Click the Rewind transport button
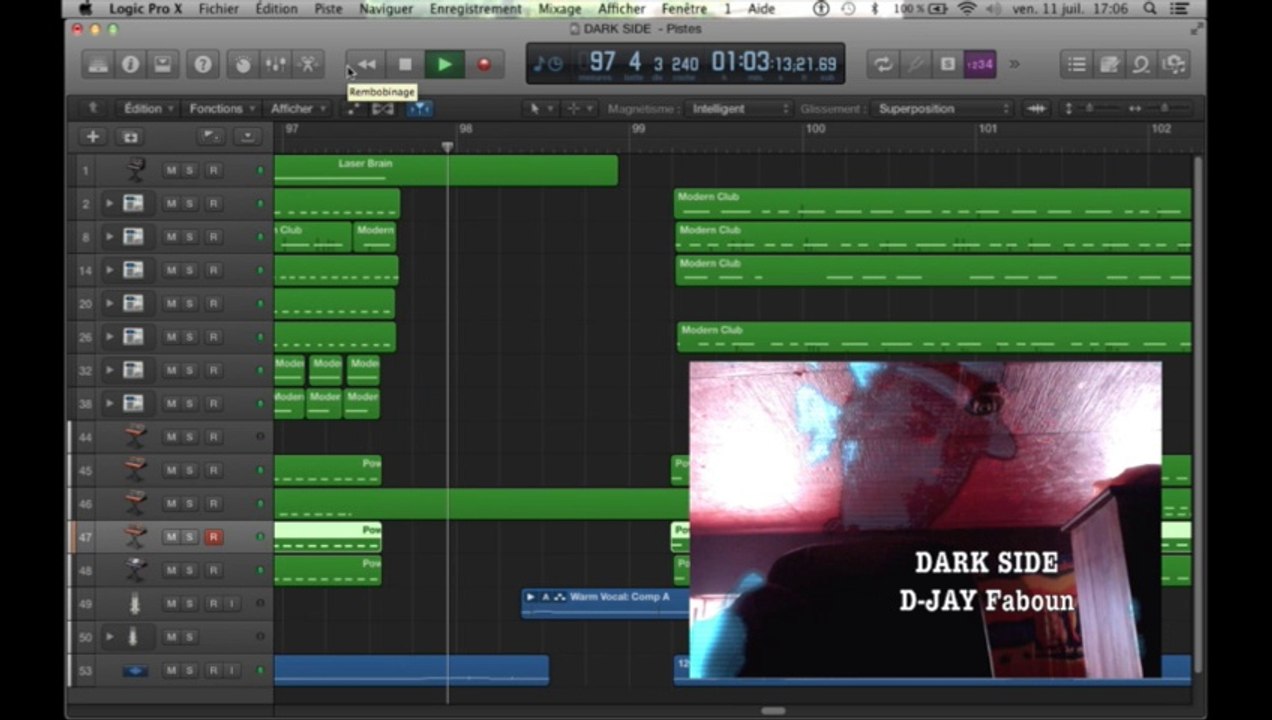Image resolution: width=1272 pixels, height=720 pixels. (x=366, y=64)
